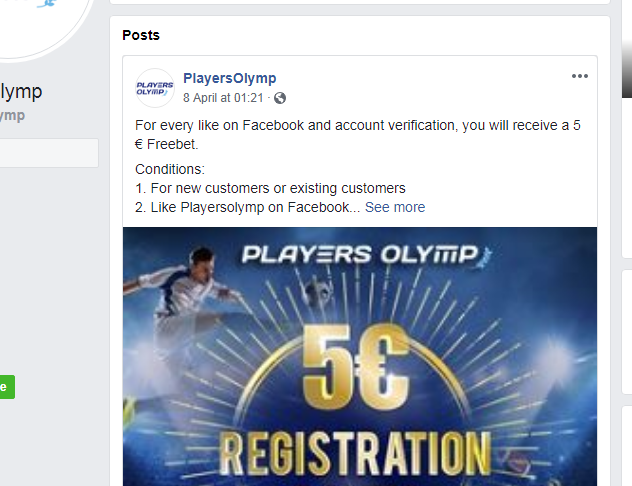
Task: Click the Public globe privacy icon
Action: (x=280, y=98)
